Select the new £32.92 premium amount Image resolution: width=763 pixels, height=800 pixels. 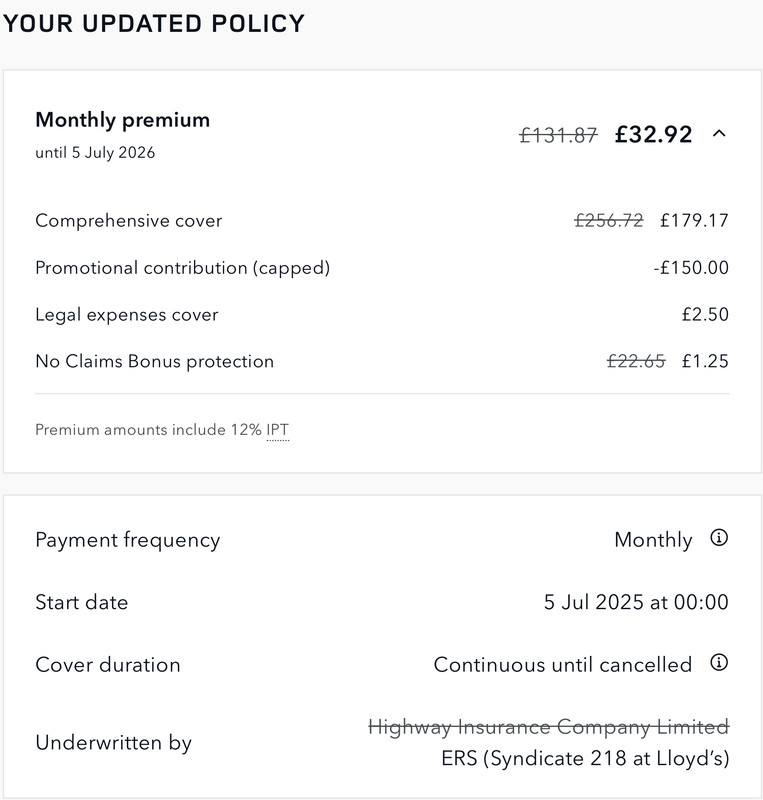pos(653,134)
